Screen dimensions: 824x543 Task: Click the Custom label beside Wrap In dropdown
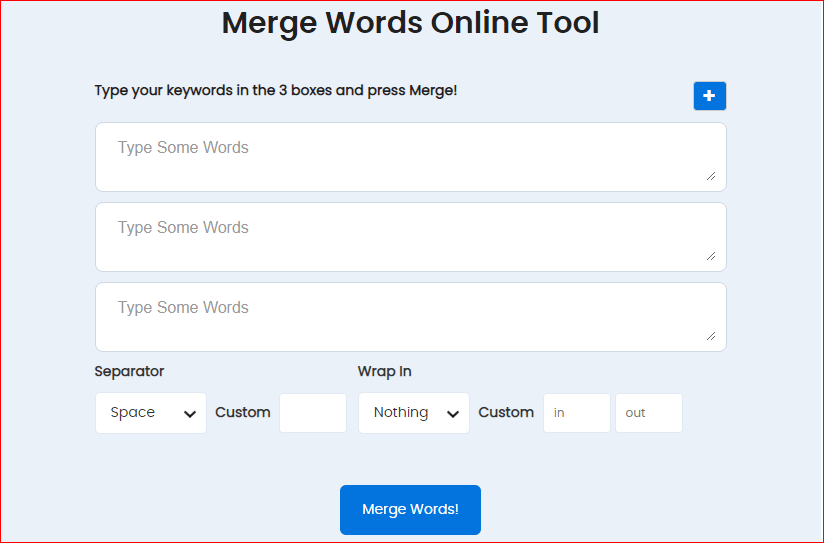(506, 412)
